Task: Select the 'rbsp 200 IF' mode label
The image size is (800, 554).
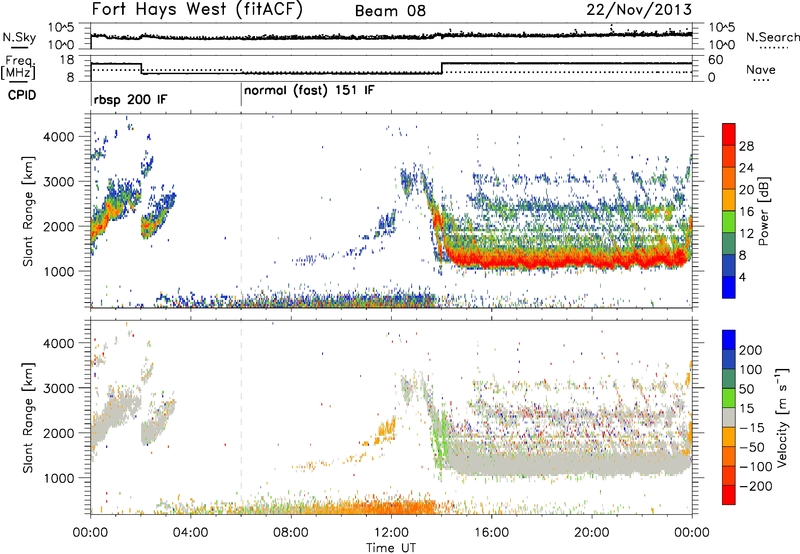Action: [131, 99]
